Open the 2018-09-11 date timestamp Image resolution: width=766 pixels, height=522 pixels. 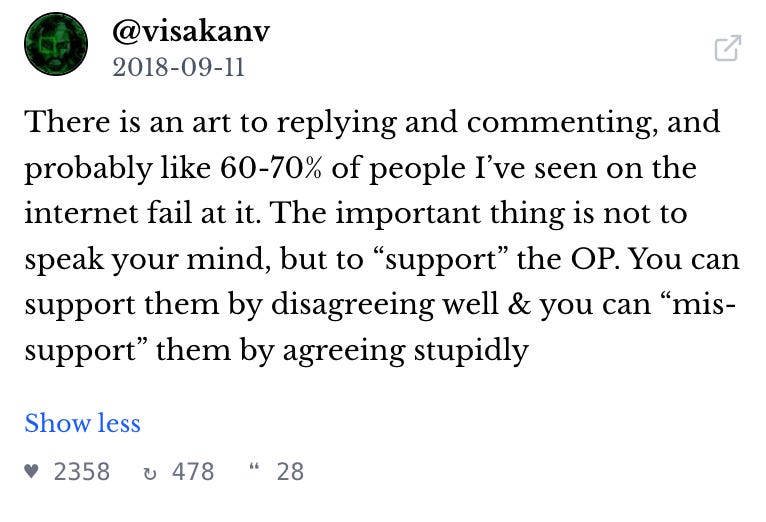pos(178,68)
